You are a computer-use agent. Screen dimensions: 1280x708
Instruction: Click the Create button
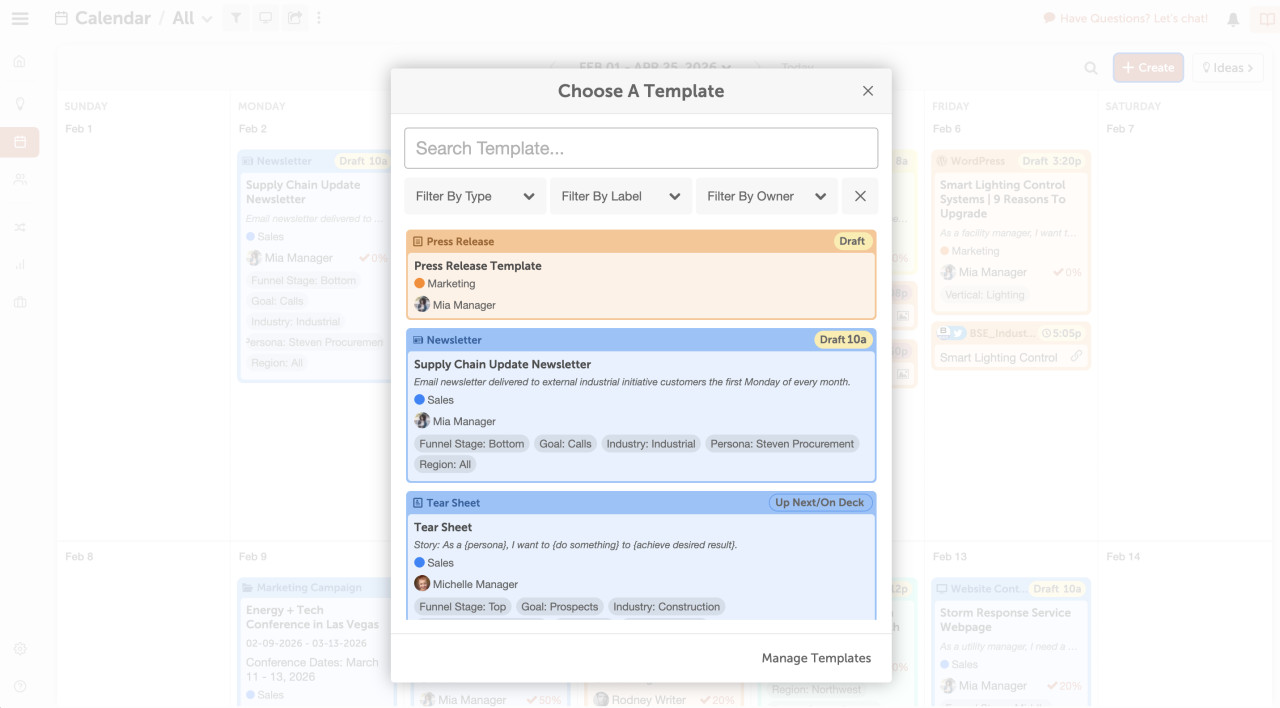tap(1148, 67)
